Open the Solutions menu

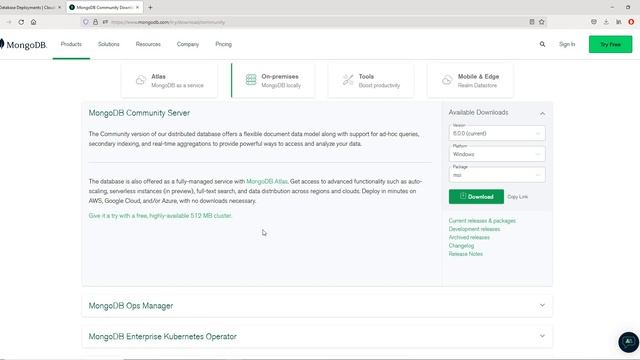[x=109, y=44]
